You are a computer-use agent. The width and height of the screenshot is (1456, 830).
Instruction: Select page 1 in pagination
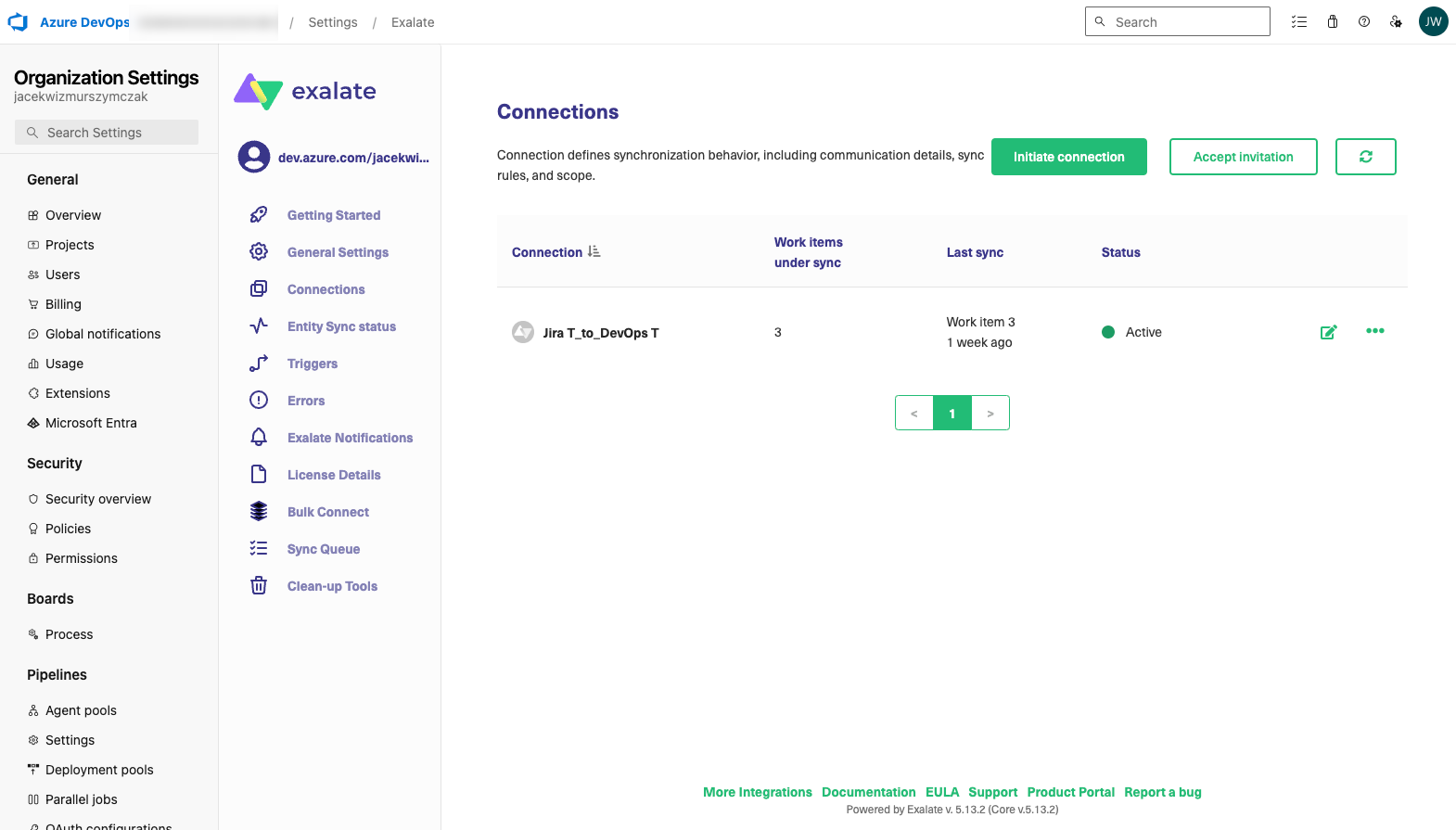(x=952, y=413)
